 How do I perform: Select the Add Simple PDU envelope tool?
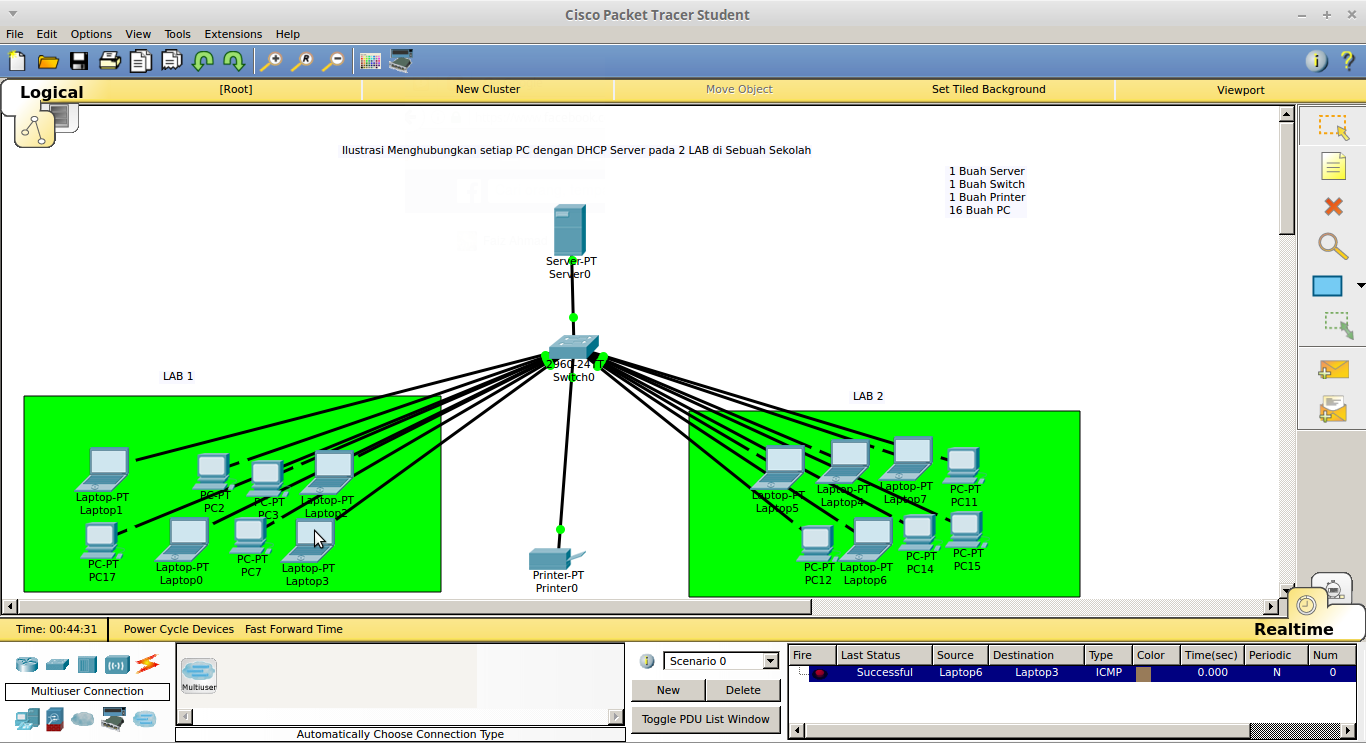[x=1333, y=369]
